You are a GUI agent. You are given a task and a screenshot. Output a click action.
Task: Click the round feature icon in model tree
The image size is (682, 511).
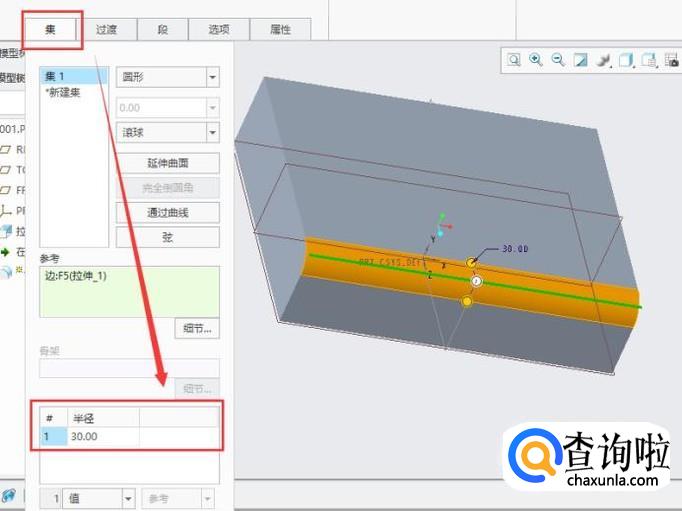click(x=6, y=272)
